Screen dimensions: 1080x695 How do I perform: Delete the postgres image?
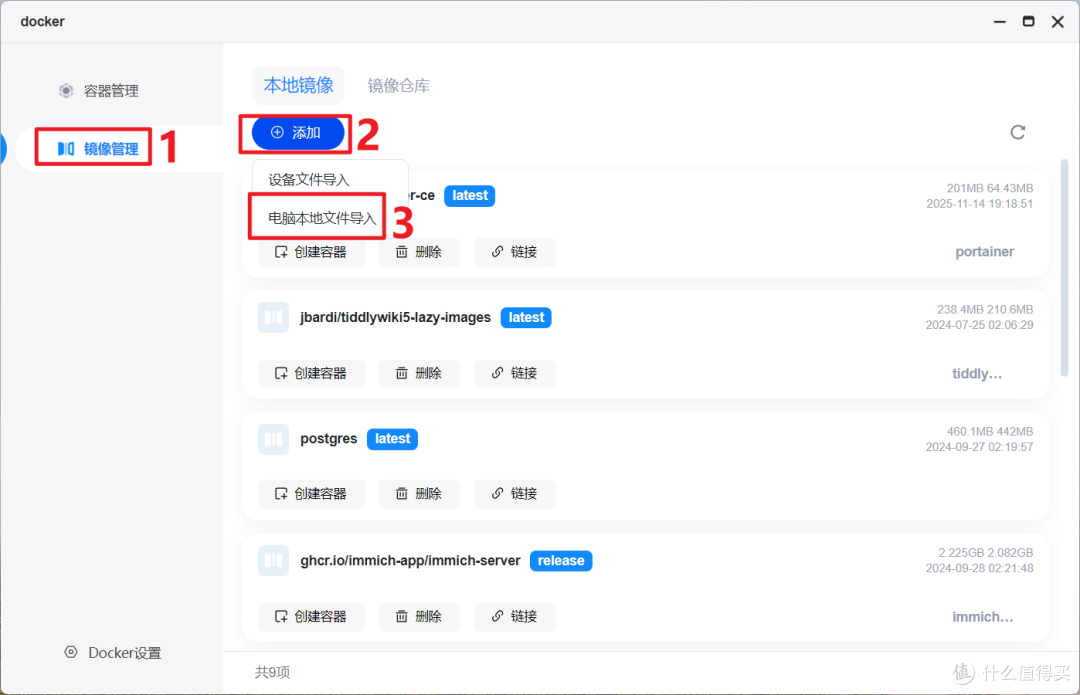tap(419, 494)
